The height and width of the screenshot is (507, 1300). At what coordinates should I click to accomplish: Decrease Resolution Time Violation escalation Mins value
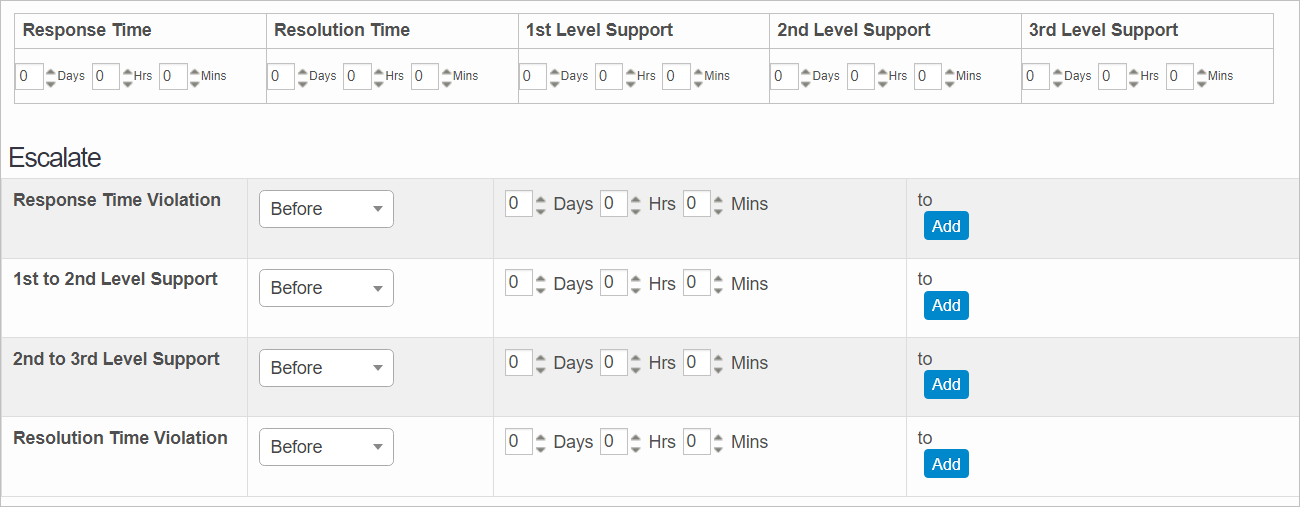click(717, 448)
